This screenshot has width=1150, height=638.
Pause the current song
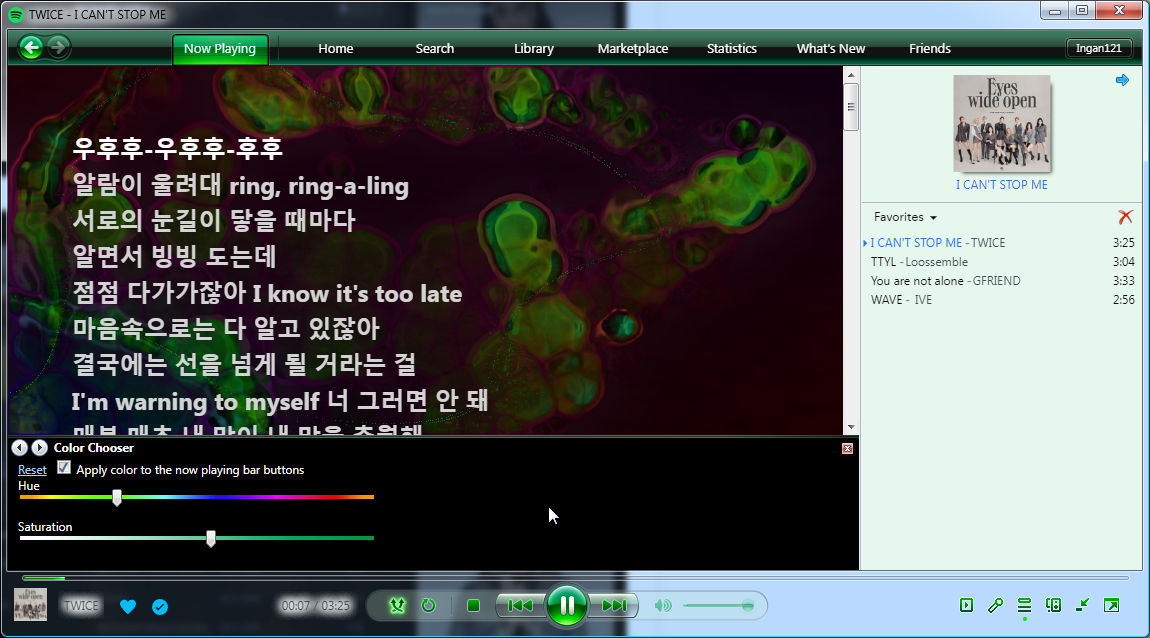[567, 606]
